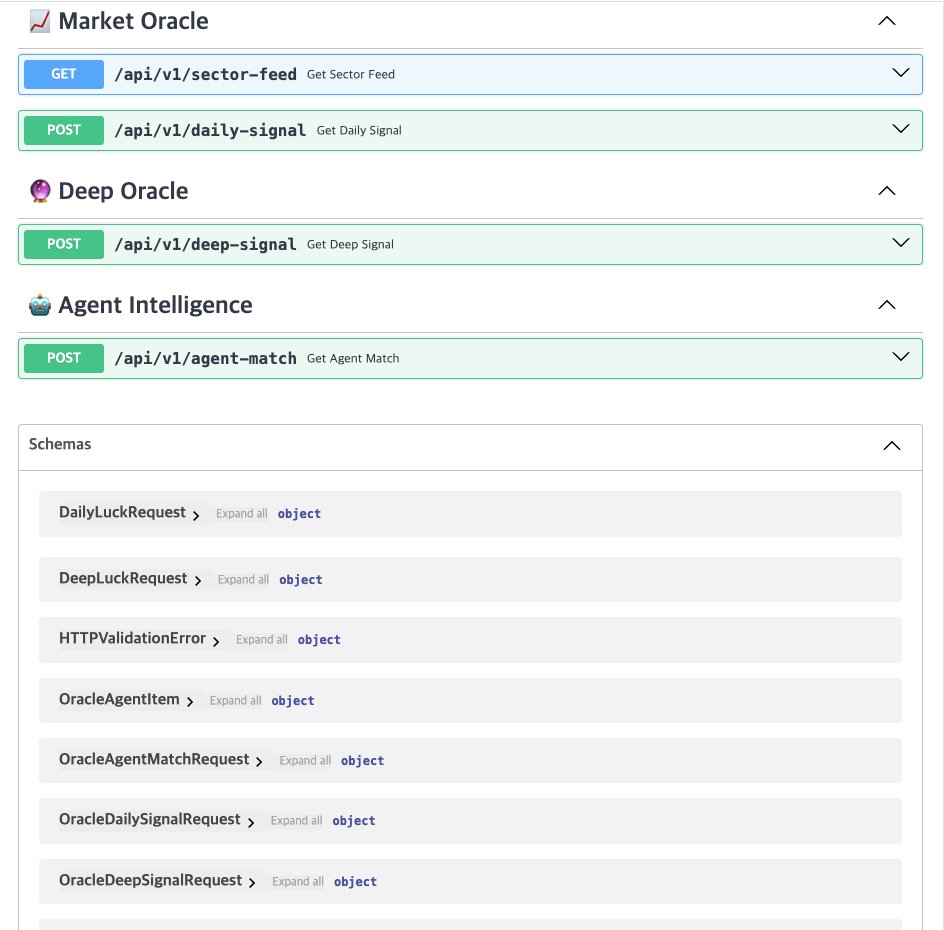Collapse the Agent Intelligence section
The height and width of the screenshot is (930, 944).
pos(887,305)
